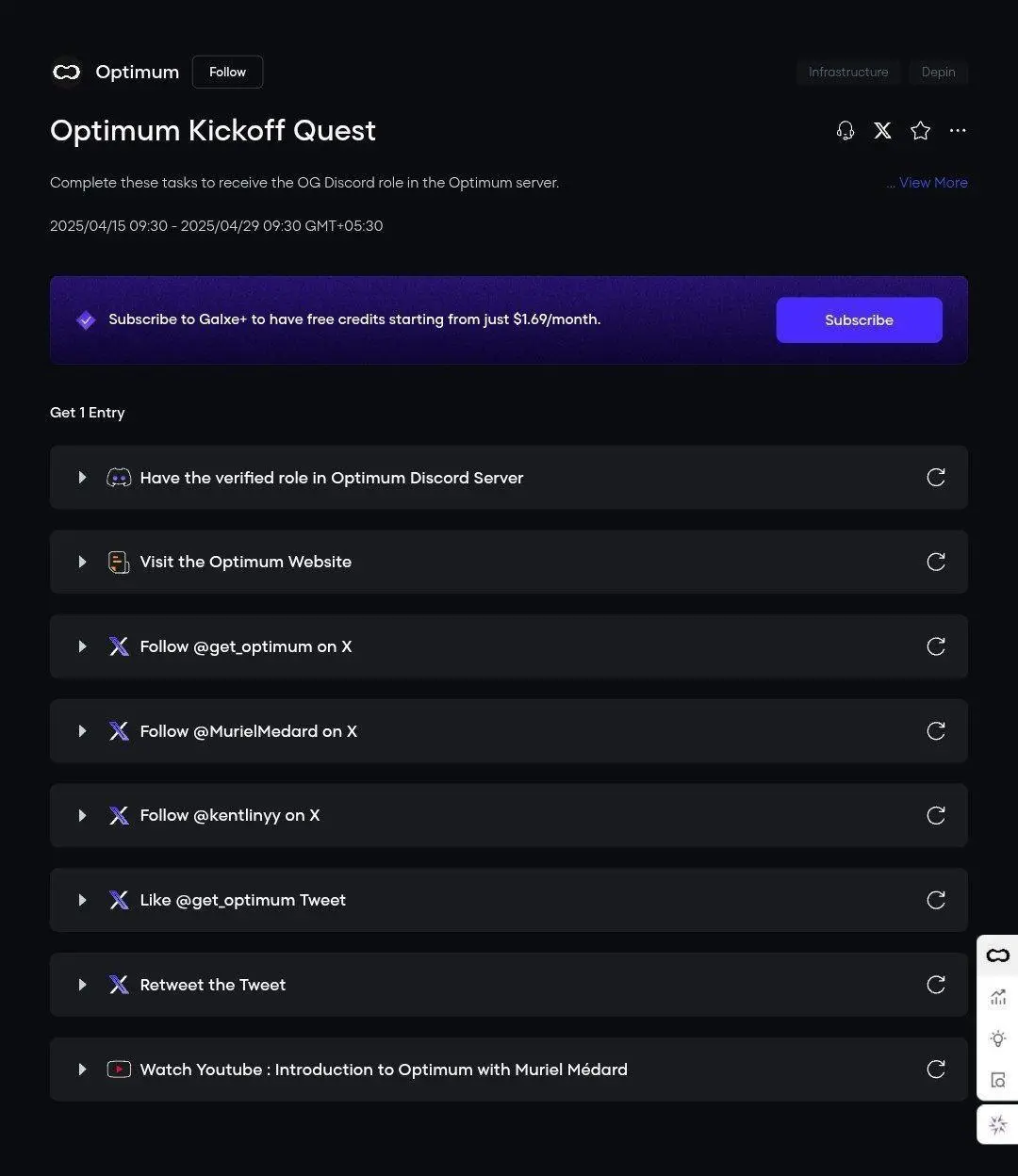Screen dimensions: 1018x1176
Task: Follow the Optimum space
Action: (x=227, y=73)
